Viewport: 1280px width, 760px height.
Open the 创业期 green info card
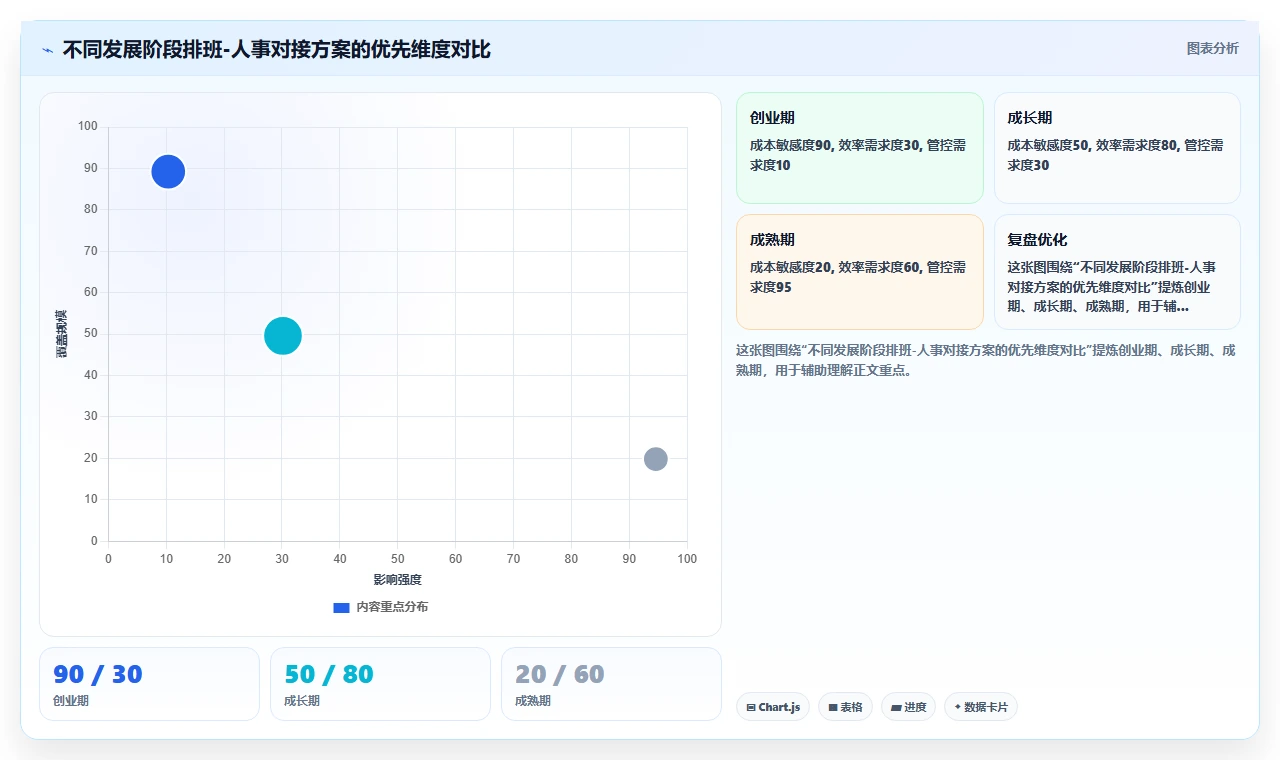[860, 148]
